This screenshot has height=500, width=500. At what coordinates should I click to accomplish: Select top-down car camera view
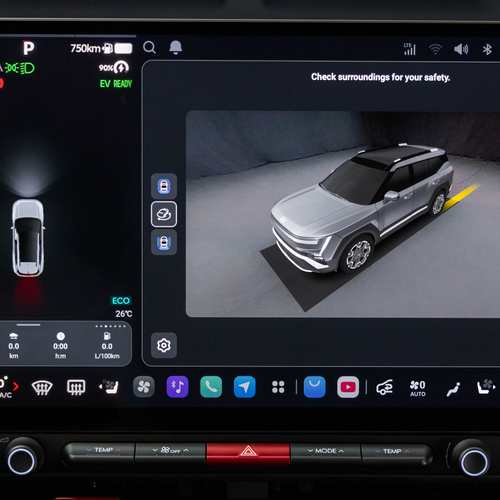164,186
